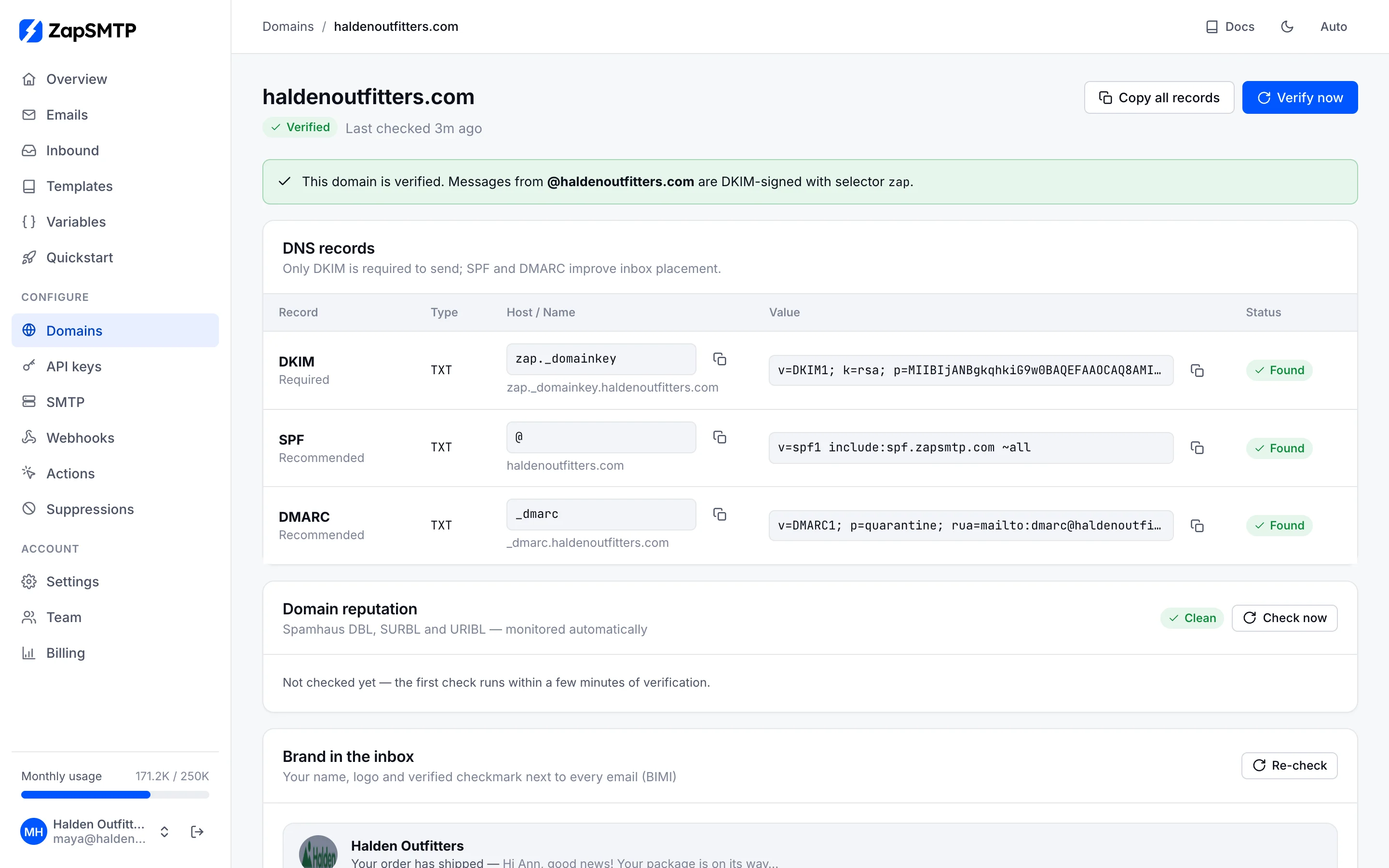Open the Variables page

115,222
